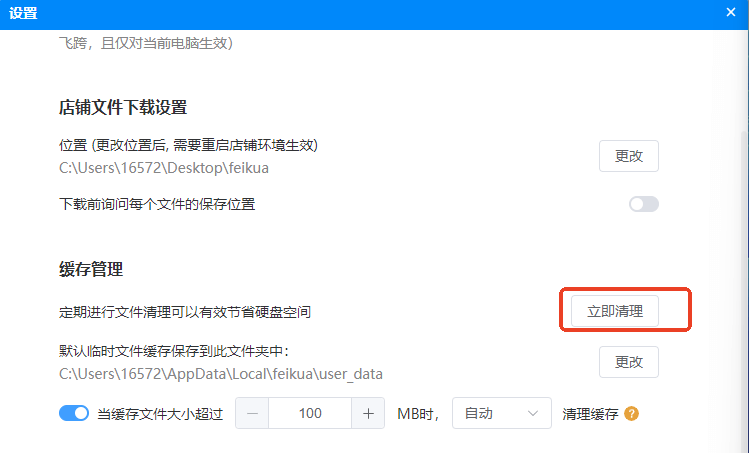Focus the cache size field showing 100
This screenshot has height=453, width=749.
pos(310,413)
